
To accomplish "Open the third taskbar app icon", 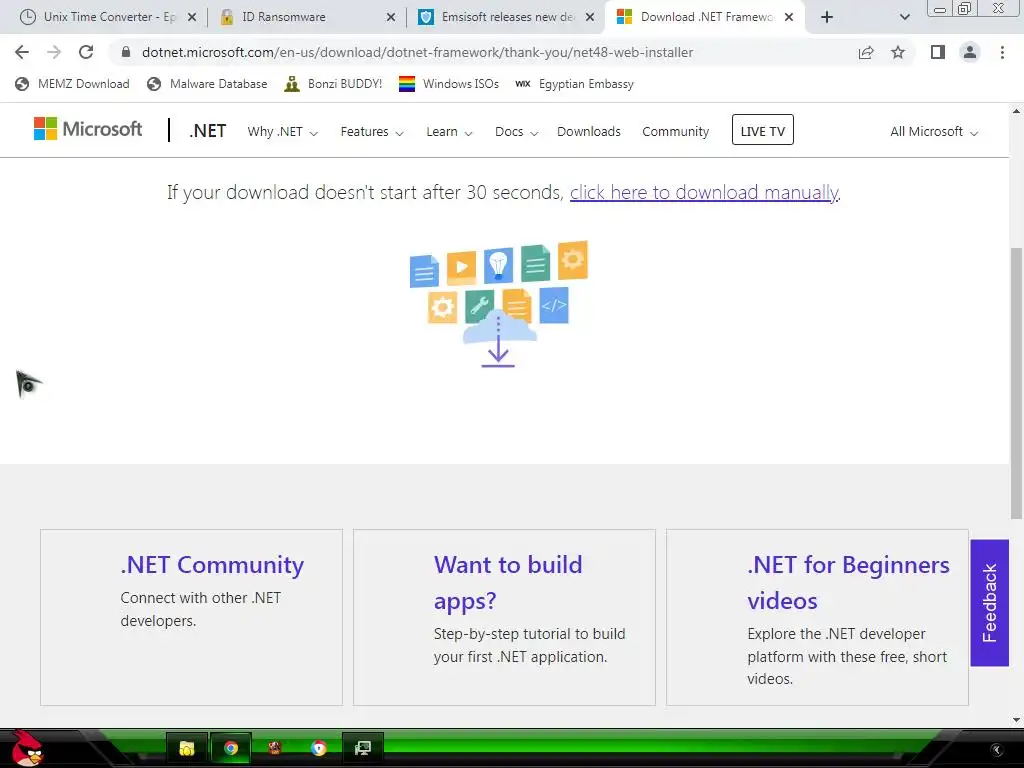I will pyautogui.click(x=275, y=748).
